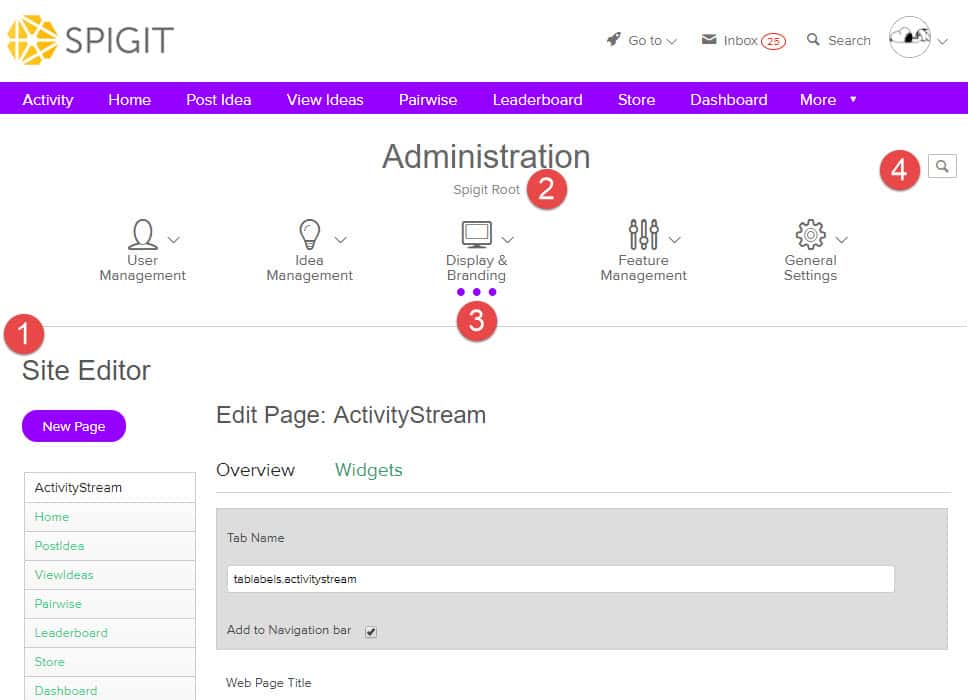Open the Pairwise page in the list
The image size is (968, 700).
pos(110,604)
